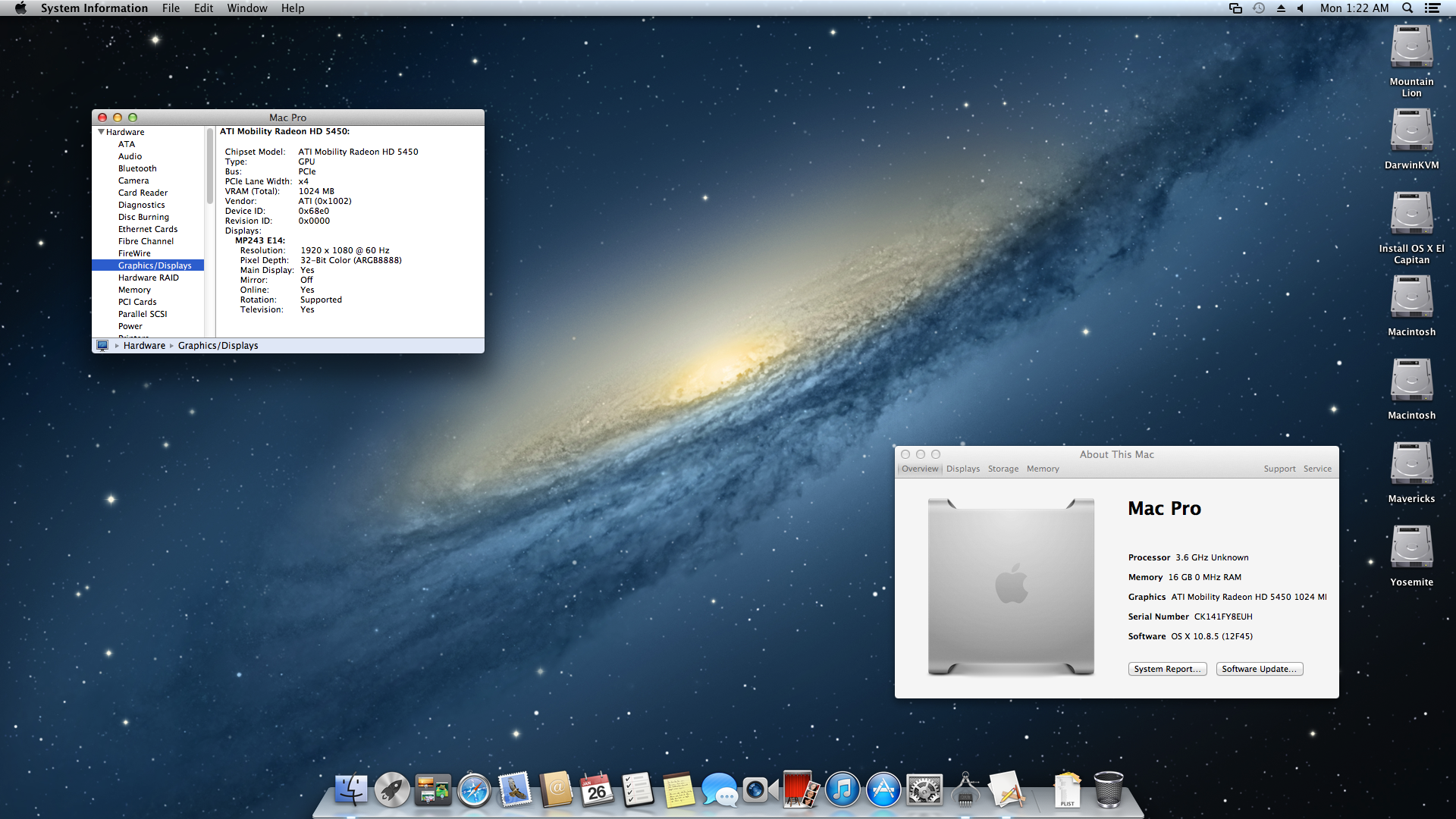Select Memory in the hardware sidebar
This screenshot has height=819, width=1456.
[134, 290]
